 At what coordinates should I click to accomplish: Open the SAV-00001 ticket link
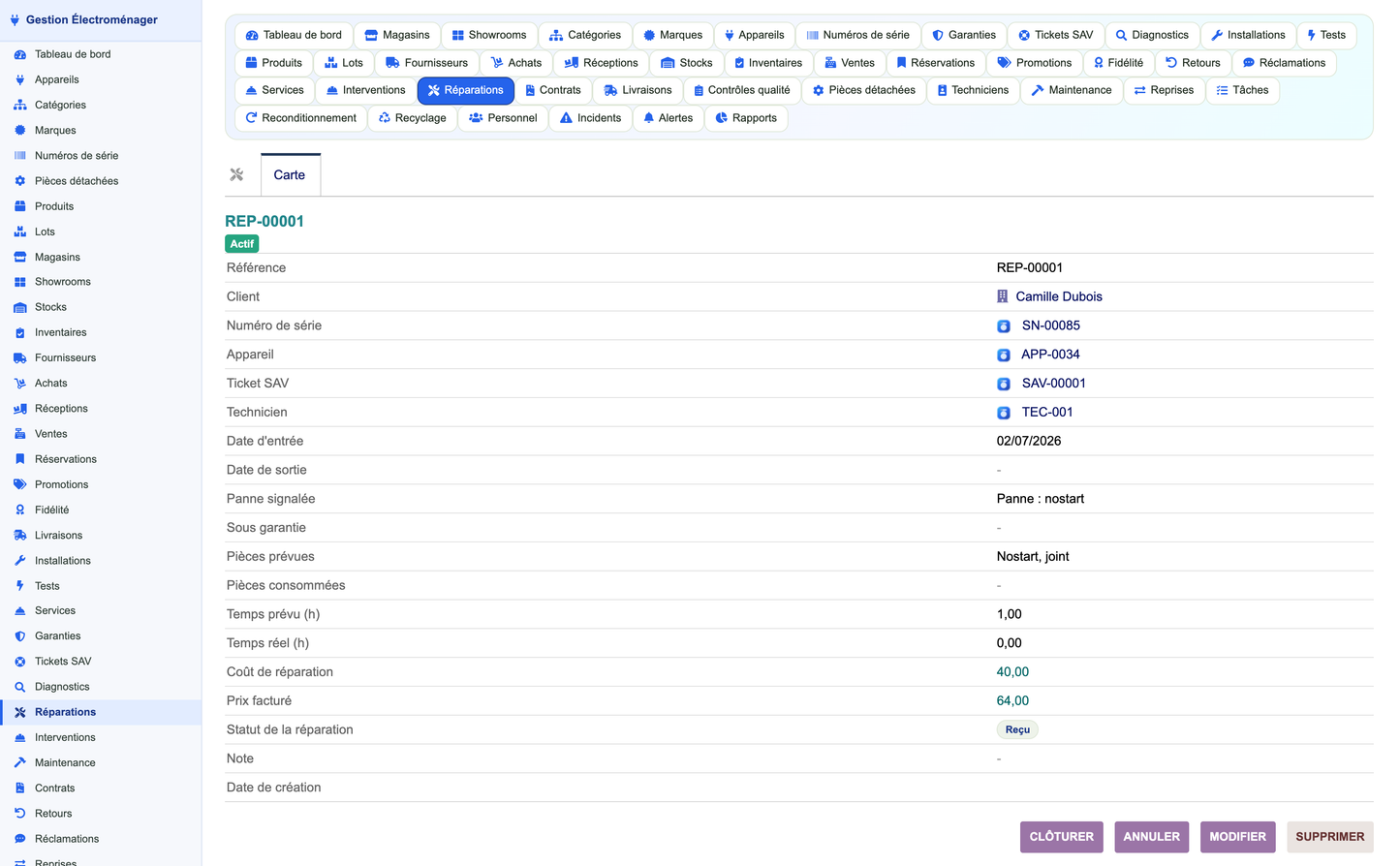(1053, 384)
